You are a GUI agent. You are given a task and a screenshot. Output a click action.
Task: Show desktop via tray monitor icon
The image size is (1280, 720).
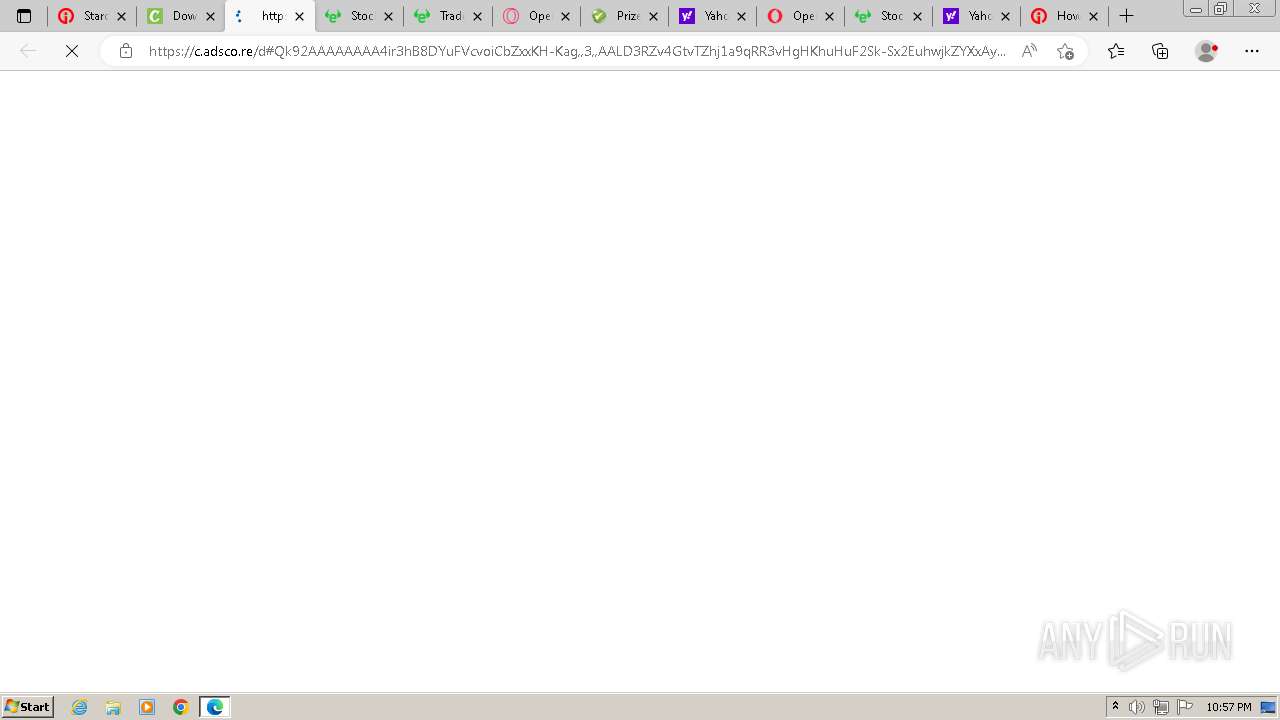[1268, 707]
